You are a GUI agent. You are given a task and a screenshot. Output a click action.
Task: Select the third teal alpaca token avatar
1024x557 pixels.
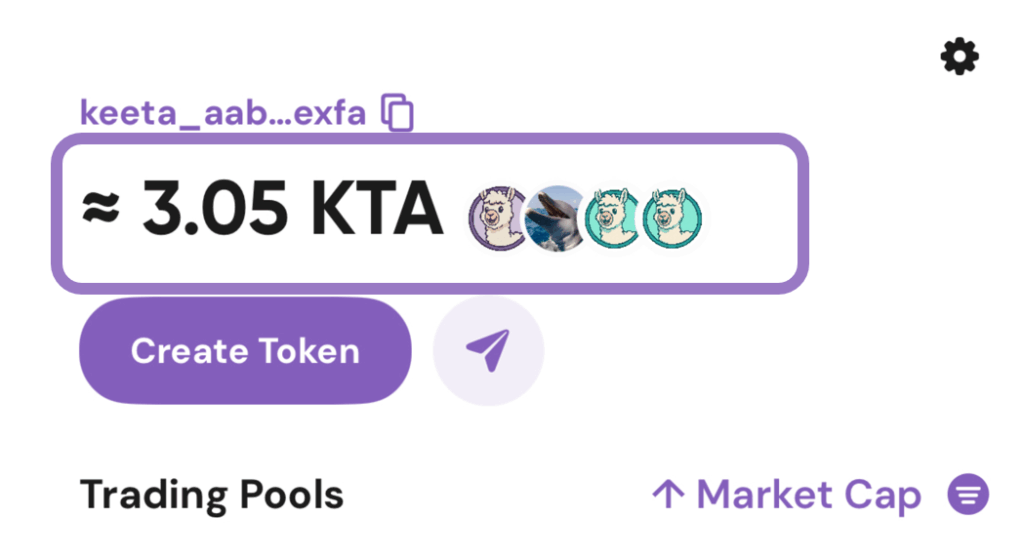click(x=613, y=218)
